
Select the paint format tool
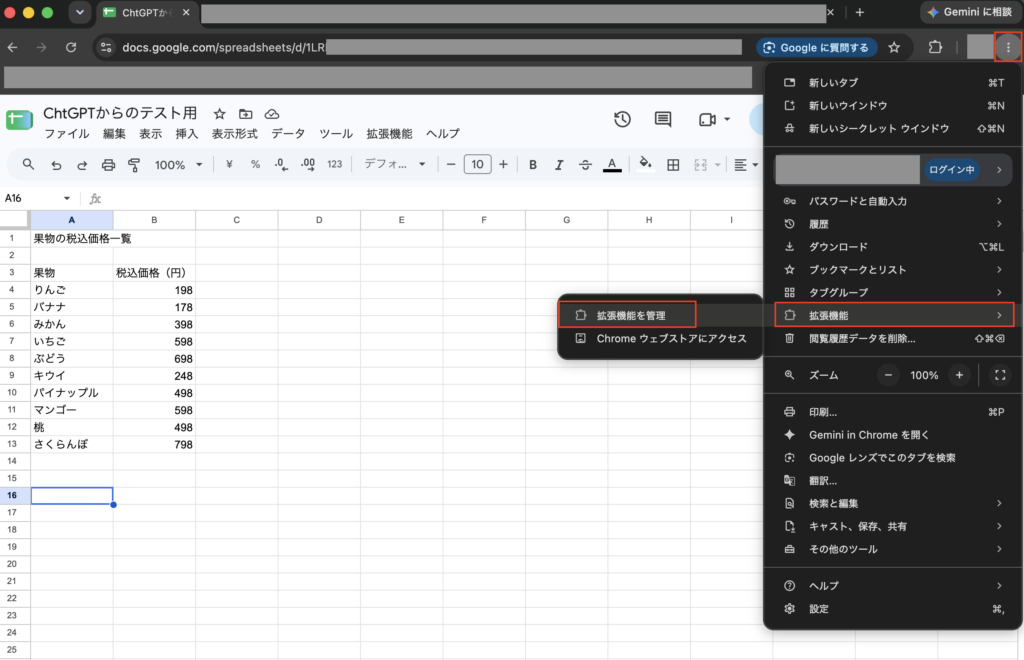pyautogui.click(x=134, y=165)
